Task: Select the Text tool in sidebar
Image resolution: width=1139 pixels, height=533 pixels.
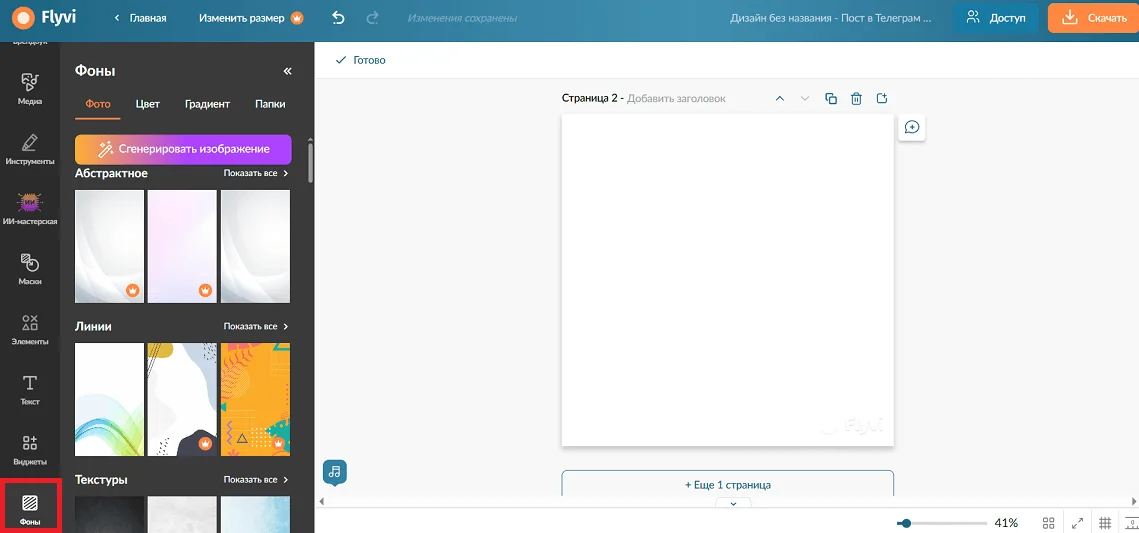Action: point(30,389)
